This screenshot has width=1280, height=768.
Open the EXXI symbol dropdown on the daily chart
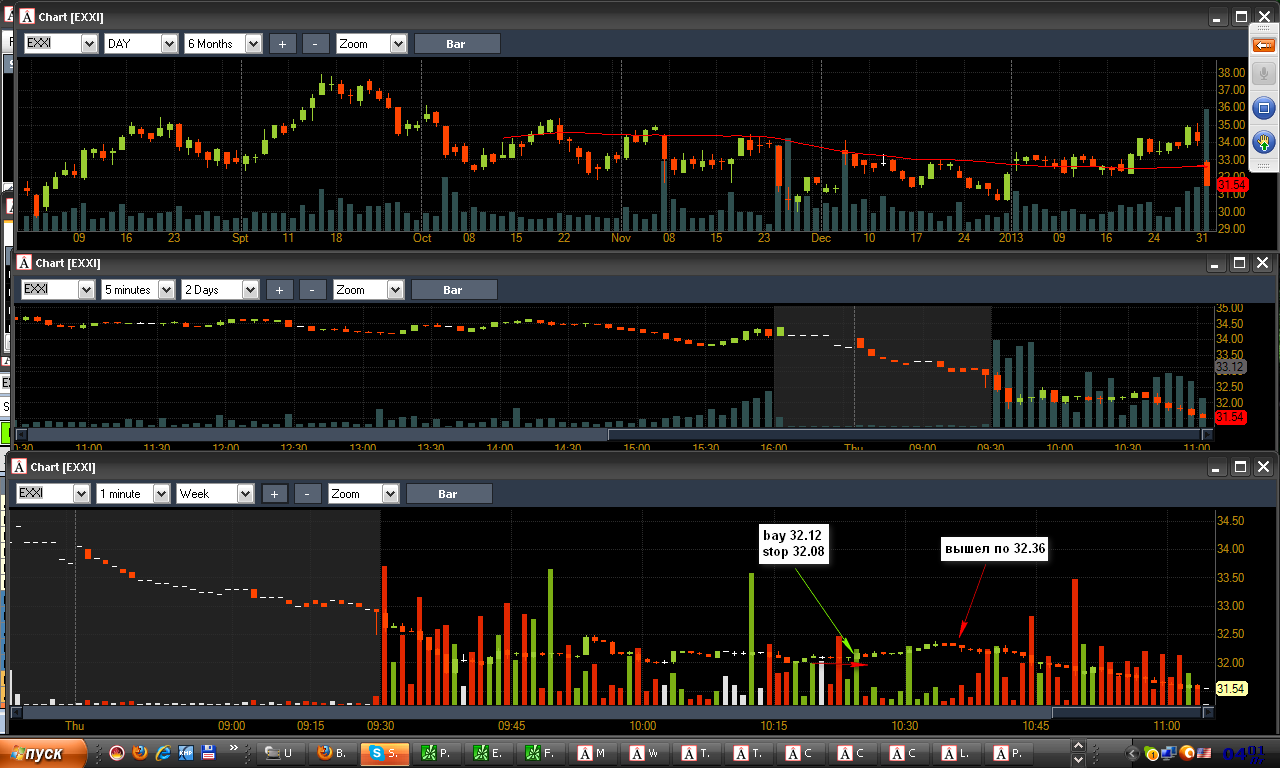coord(61,44)
